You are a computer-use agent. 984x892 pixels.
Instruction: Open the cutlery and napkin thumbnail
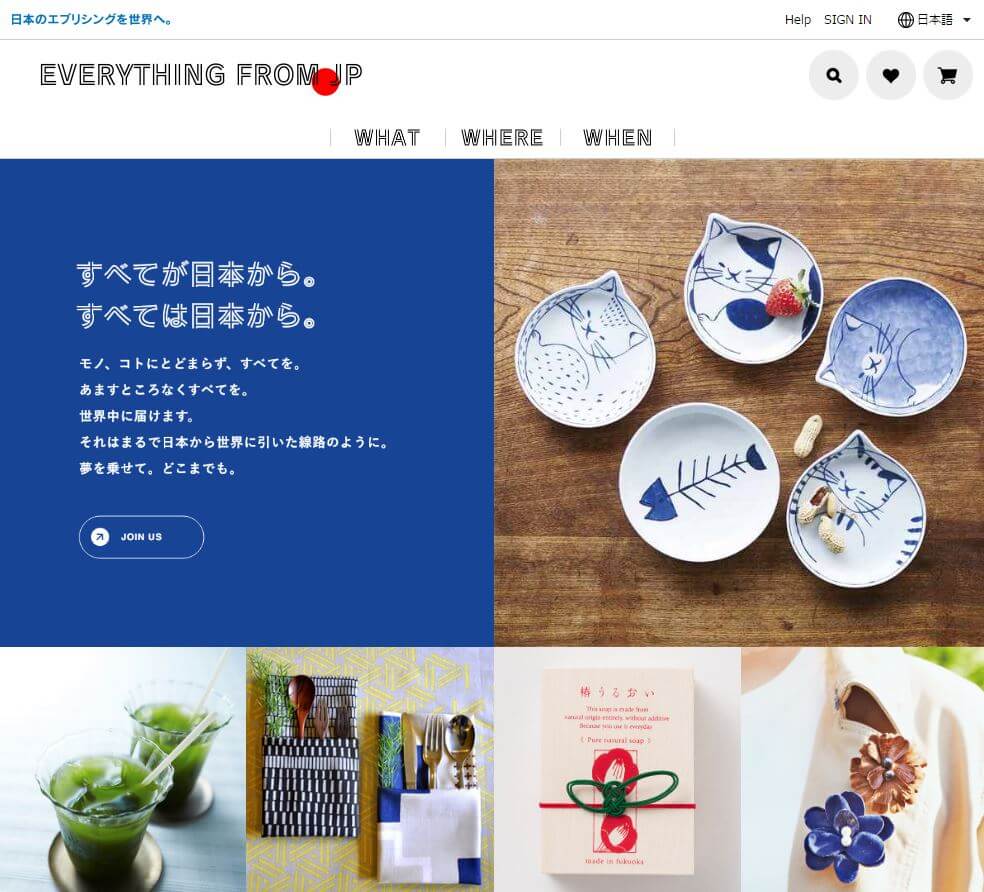[370, 770]
